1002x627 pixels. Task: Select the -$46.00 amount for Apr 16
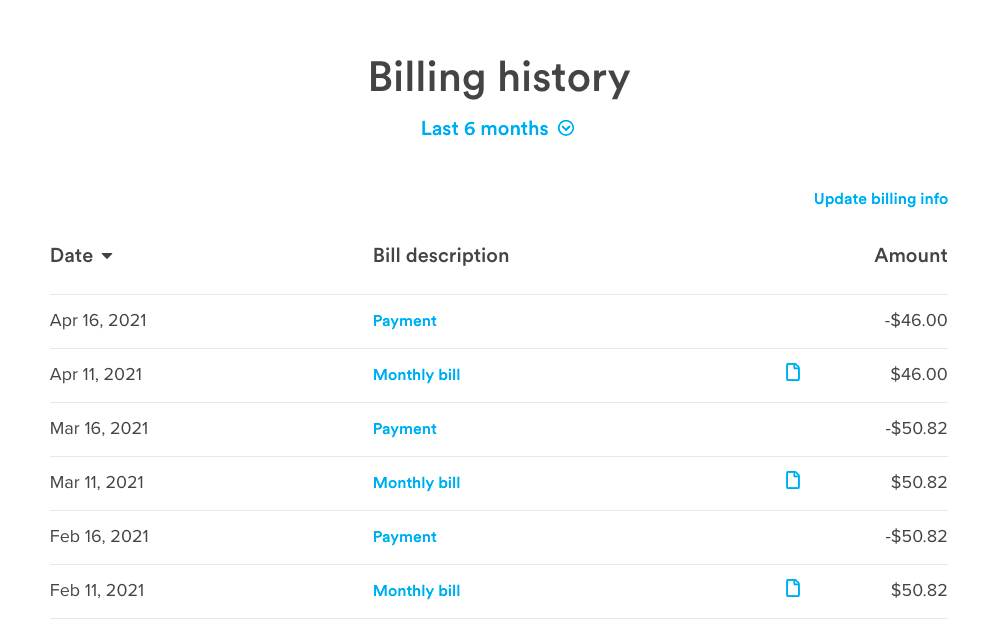(915, 321)
